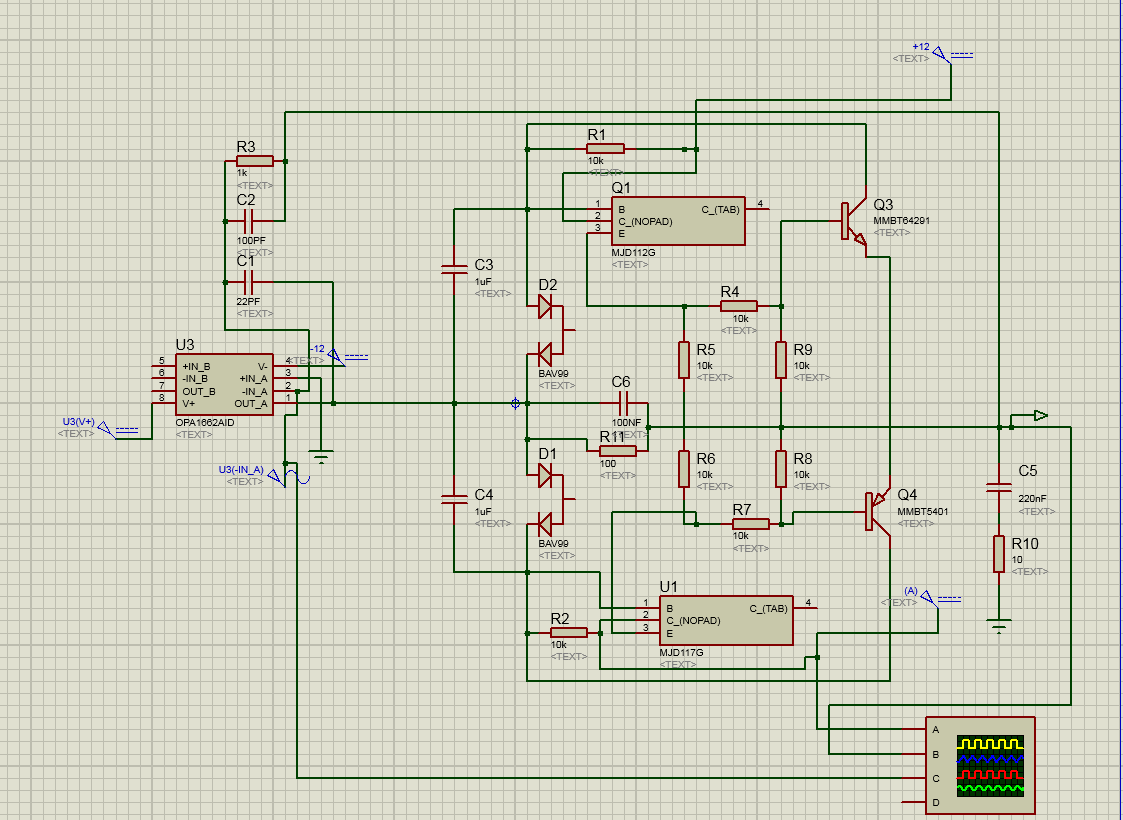
Task: Select the U1 MJD117G component body
Action: 726,620
